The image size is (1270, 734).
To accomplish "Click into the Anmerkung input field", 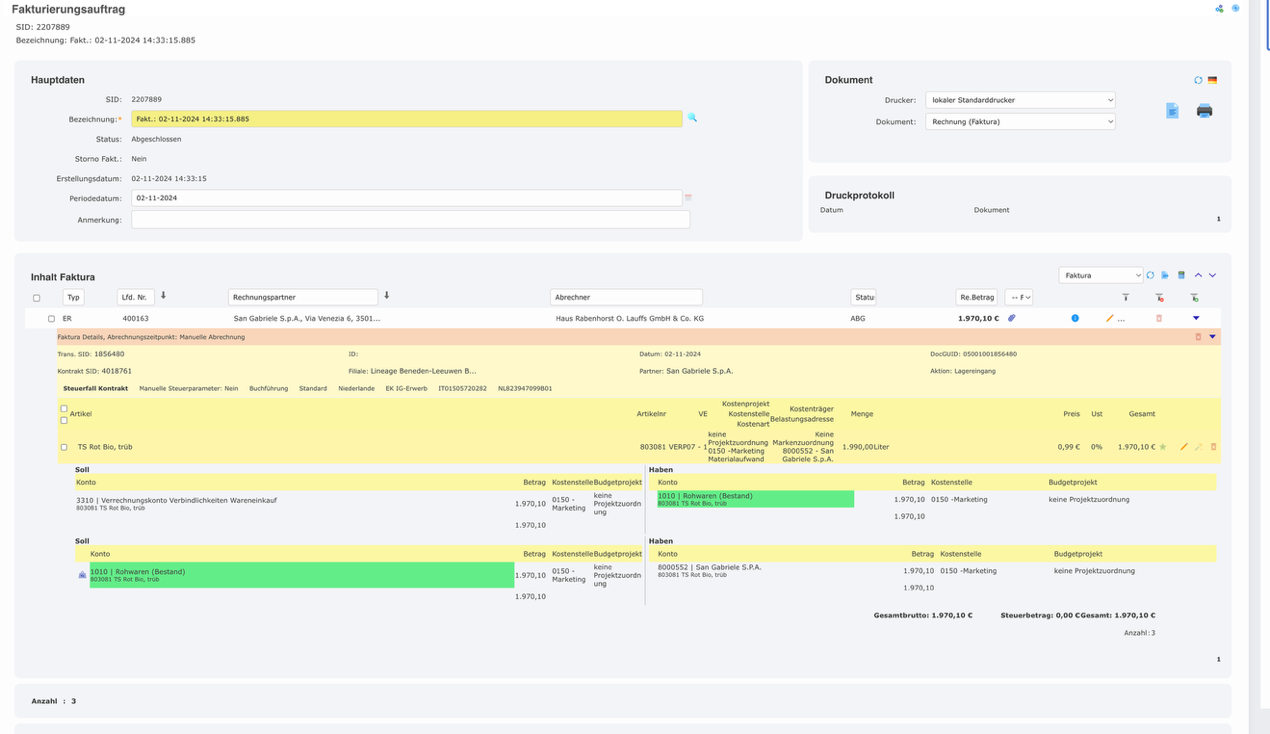I will point(410,220).
